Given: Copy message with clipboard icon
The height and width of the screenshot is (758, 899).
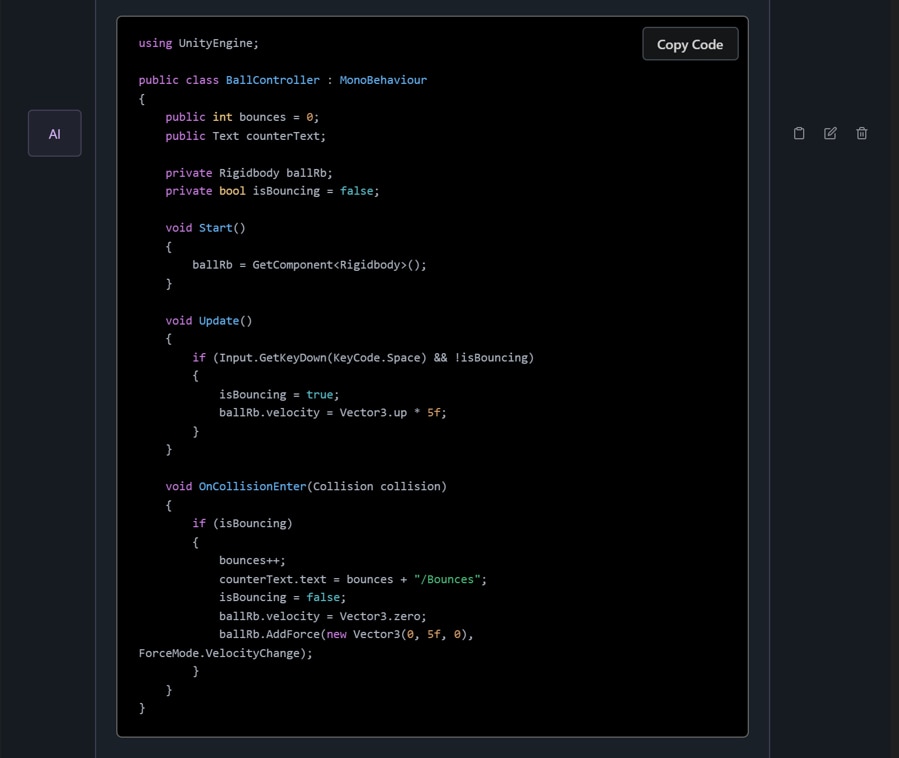Looking at the screenshot, I should pyautogui.click(x=799, y=133).
